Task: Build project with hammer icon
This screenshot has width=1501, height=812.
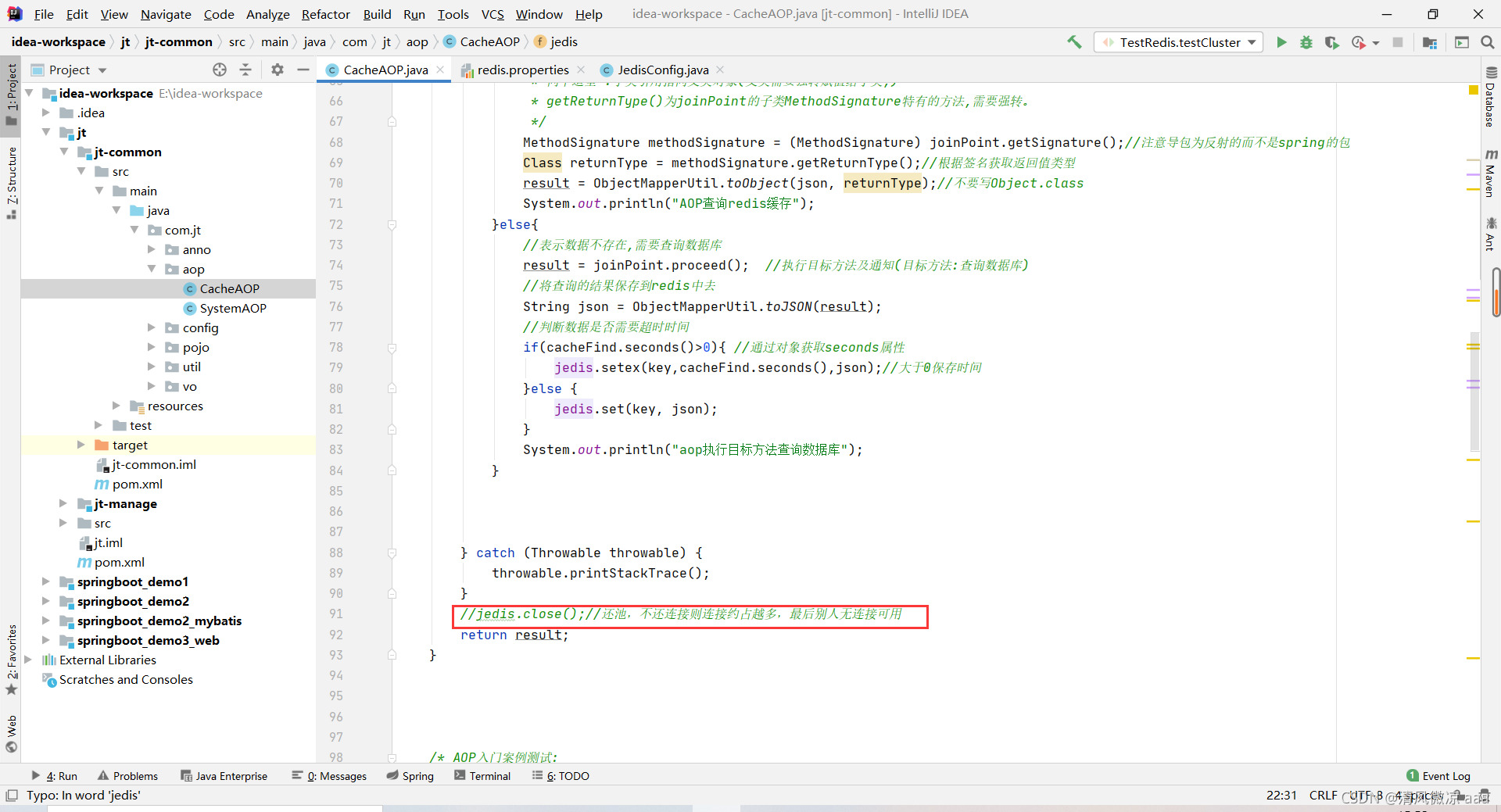Action: (1074, 42)
